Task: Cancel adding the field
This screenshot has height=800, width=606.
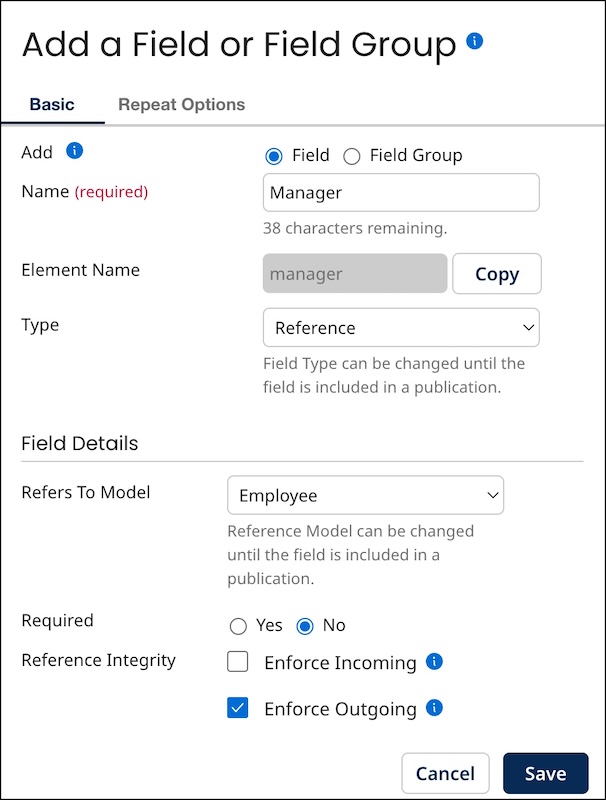Action: (x=445, y=773)
